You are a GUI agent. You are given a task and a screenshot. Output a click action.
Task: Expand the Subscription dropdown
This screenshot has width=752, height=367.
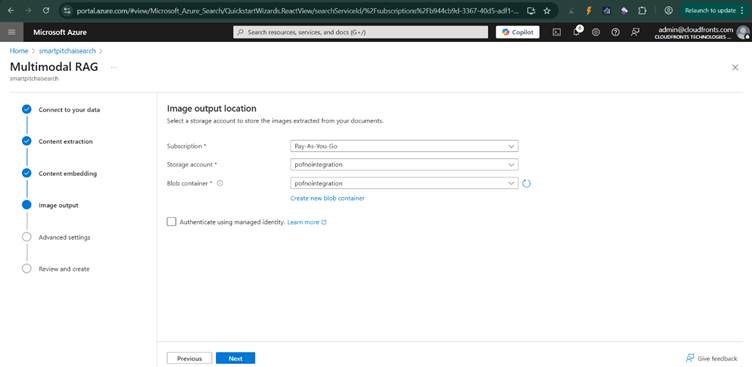404,146
